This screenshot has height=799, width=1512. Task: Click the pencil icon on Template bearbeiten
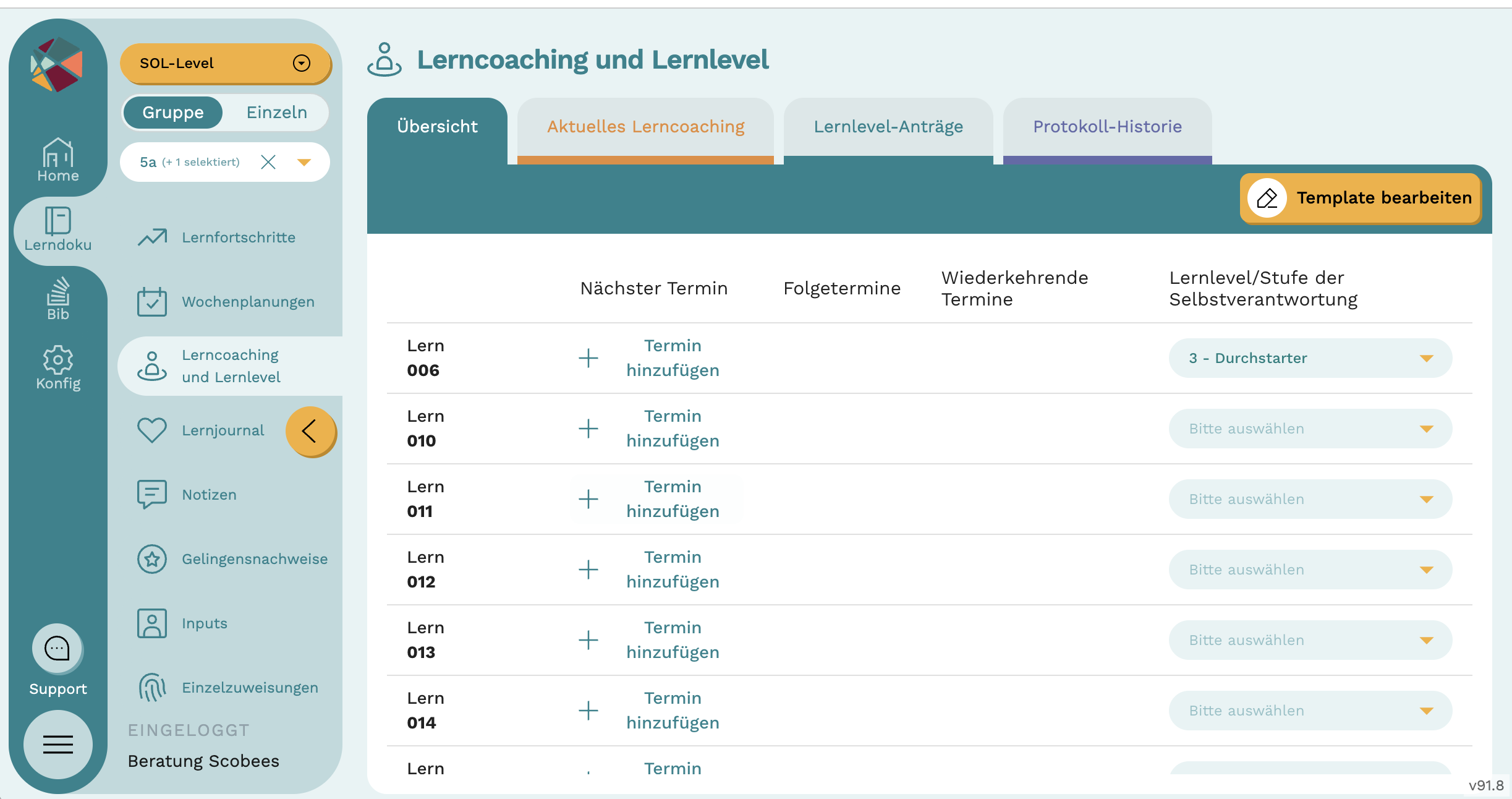click(x=1267, y=199)
